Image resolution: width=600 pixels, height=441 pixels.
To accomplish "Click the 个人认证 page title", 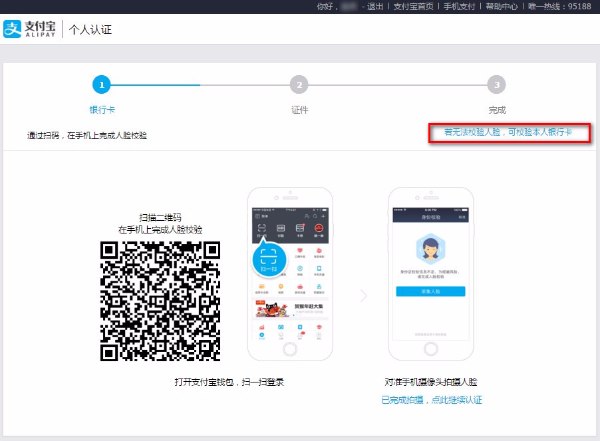I will [x=90, y=29].
